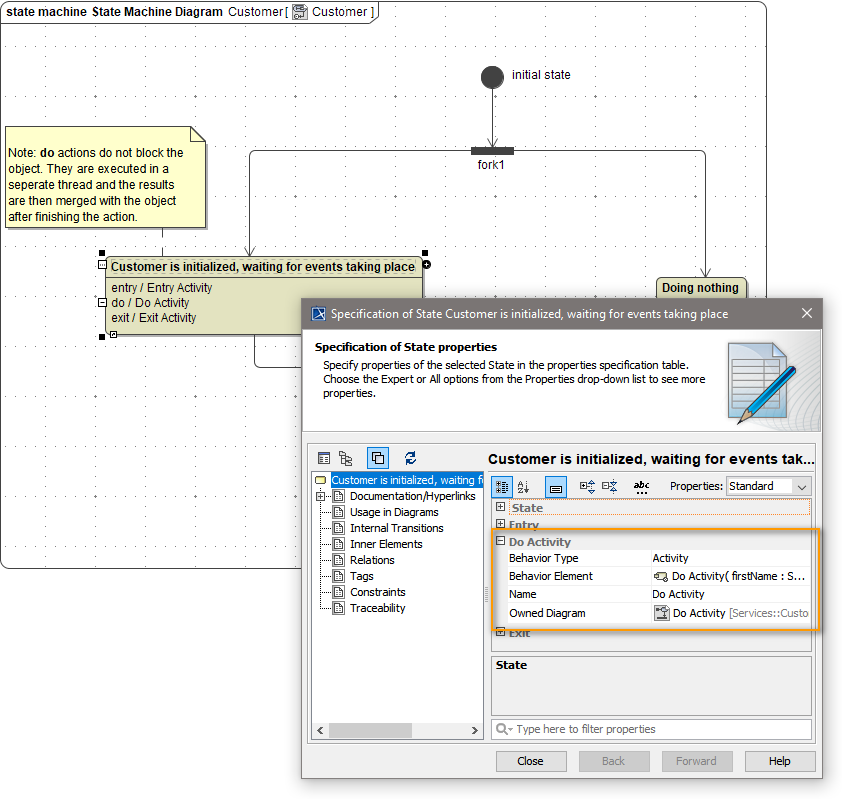Click the collapse all properties icon
This screenshot has width=842, height=799.
pyautogui.click(x=609, y=487)
